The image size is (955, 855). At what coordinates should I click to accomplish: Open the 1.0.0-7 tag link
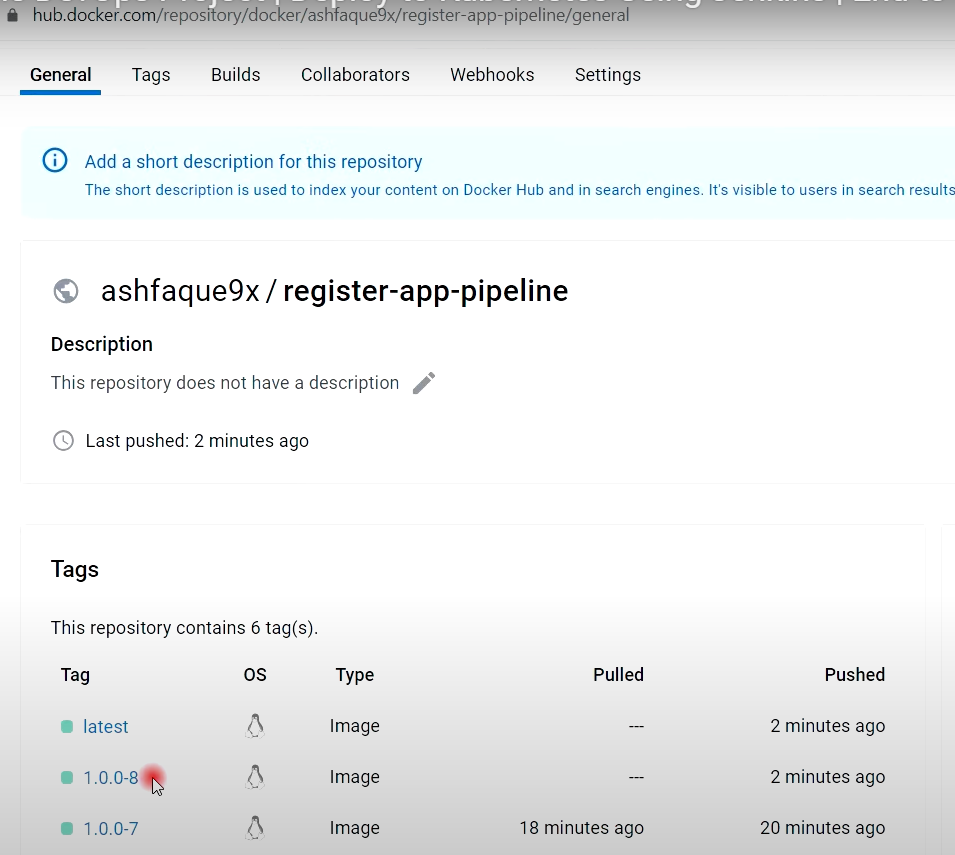(x=111, y=829)
